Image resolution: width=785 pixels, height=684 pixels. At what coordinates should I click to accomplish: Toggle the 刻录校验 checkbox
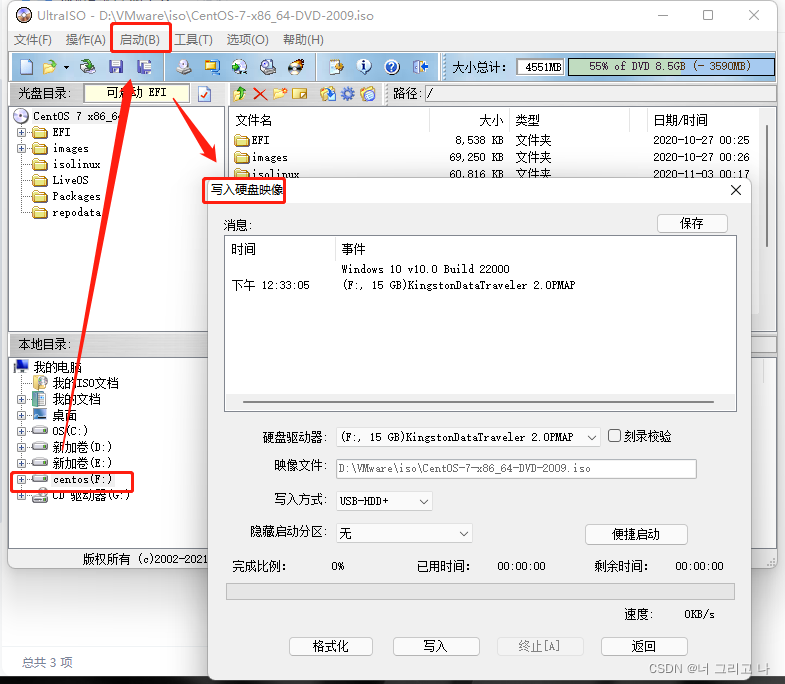(614, 436)
